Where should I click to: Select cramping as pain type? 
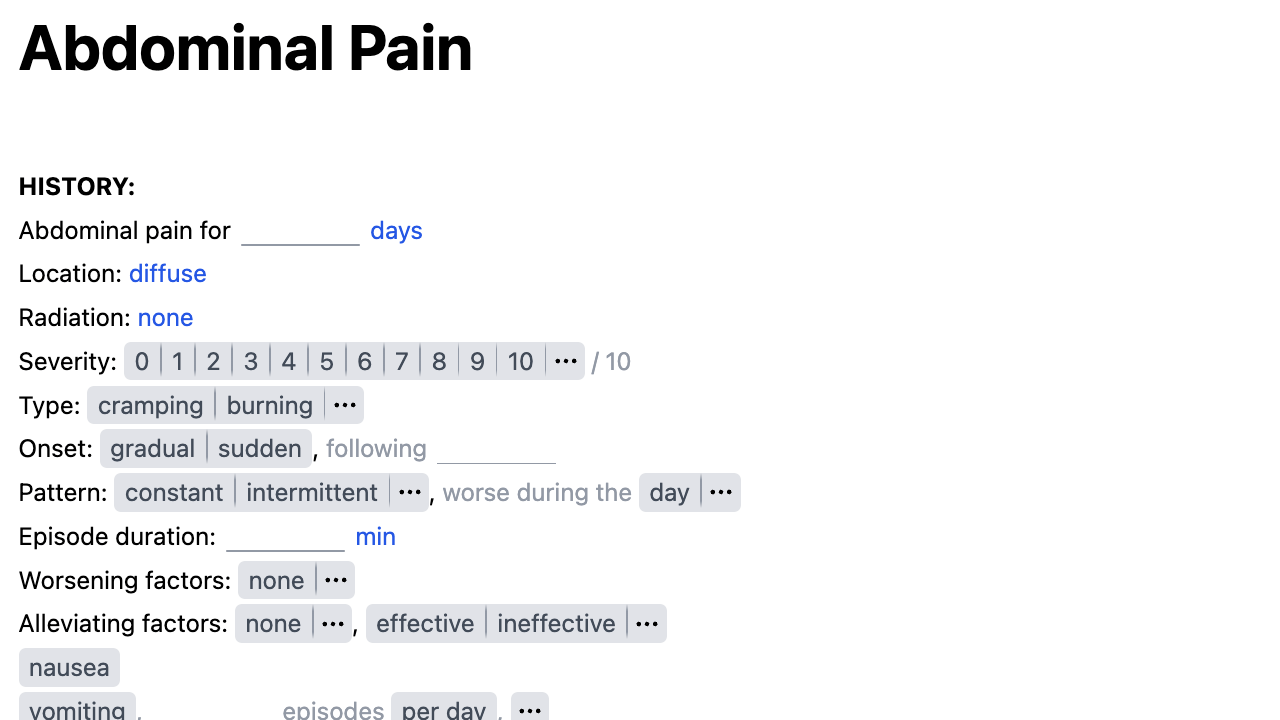(150, 404)
